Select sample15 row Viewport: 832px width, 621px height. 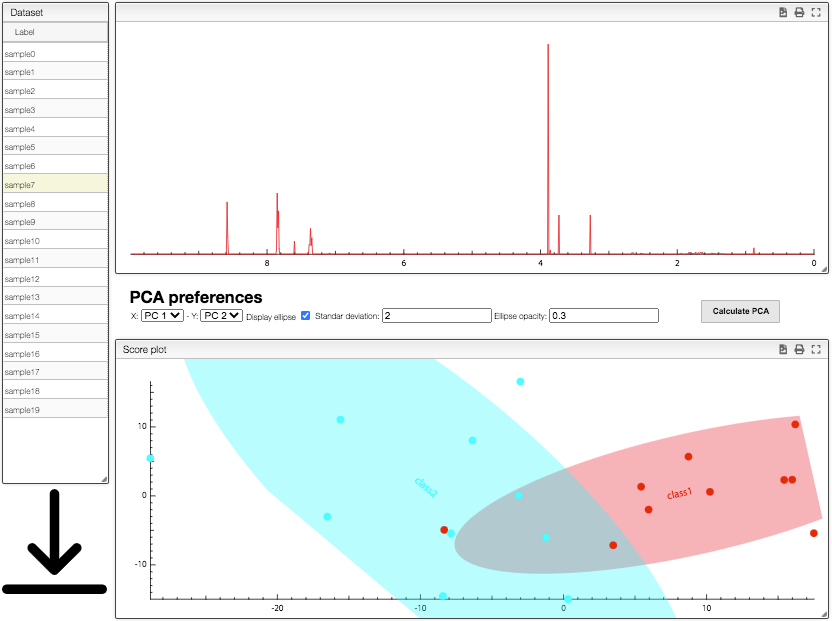55,334
